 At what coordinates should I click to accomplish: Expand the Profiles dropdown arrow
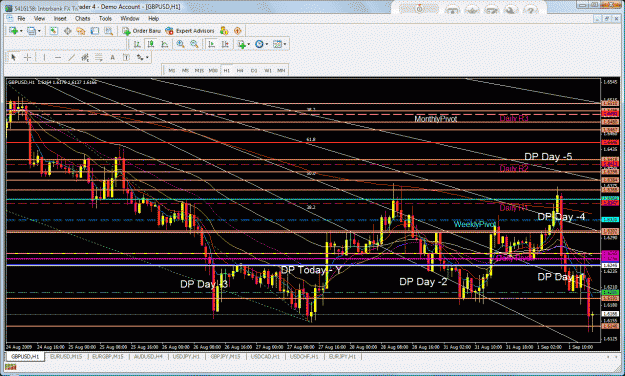click(x=39, y=31)
